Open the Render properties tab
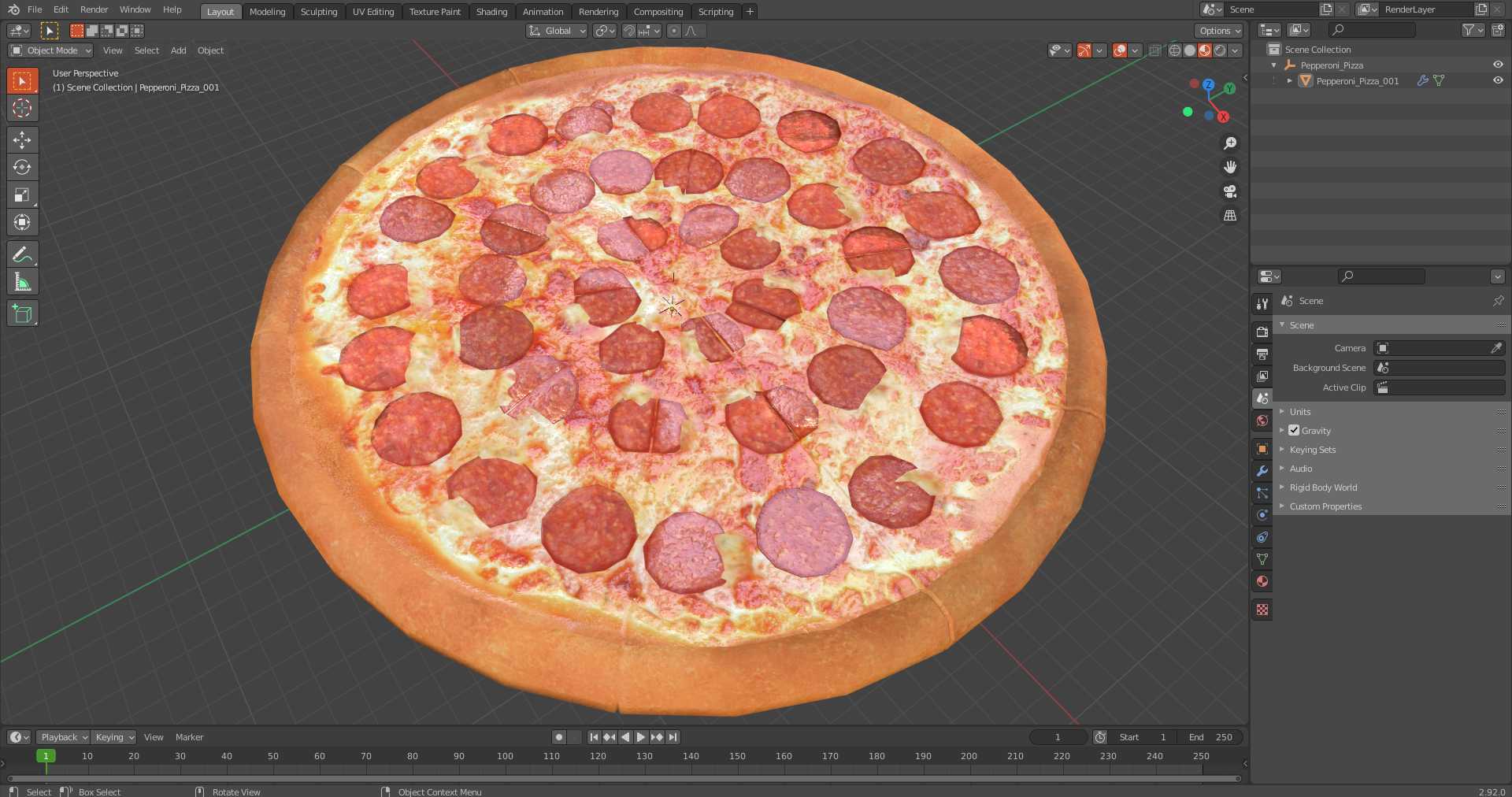1512x797 pixels. [1262, 332]
